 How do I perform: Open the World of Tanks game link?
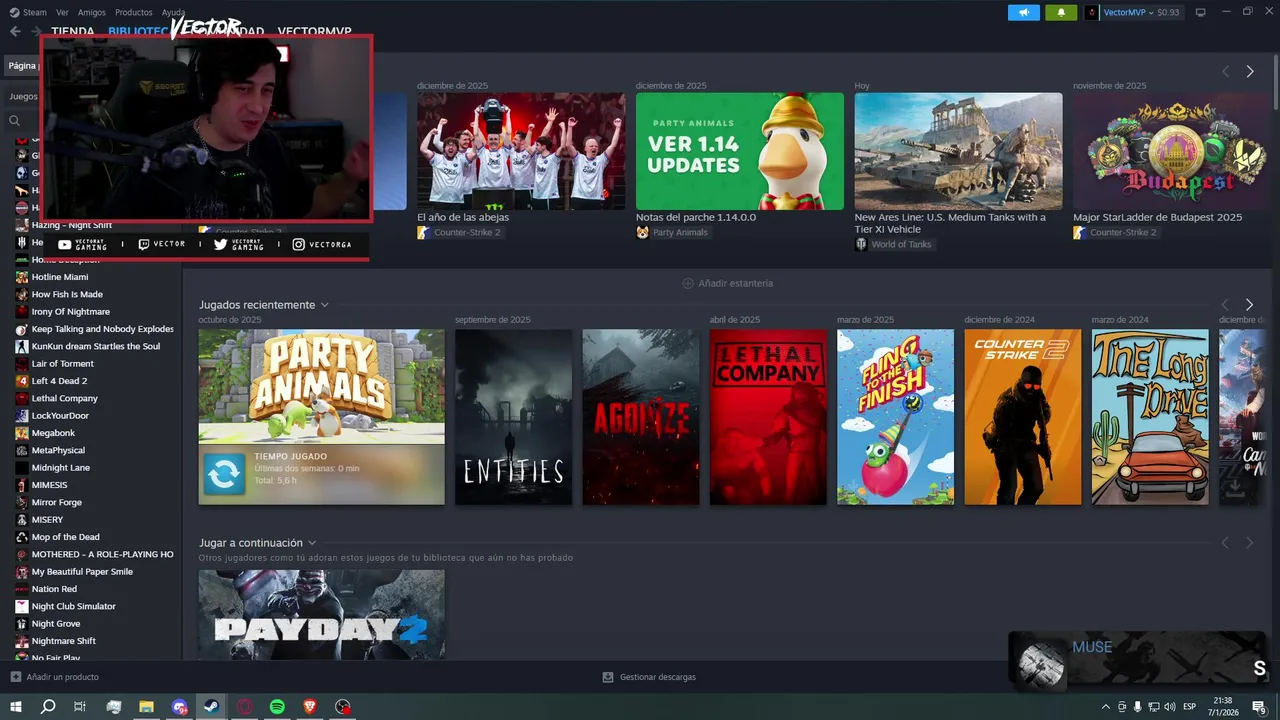(893, 244)
